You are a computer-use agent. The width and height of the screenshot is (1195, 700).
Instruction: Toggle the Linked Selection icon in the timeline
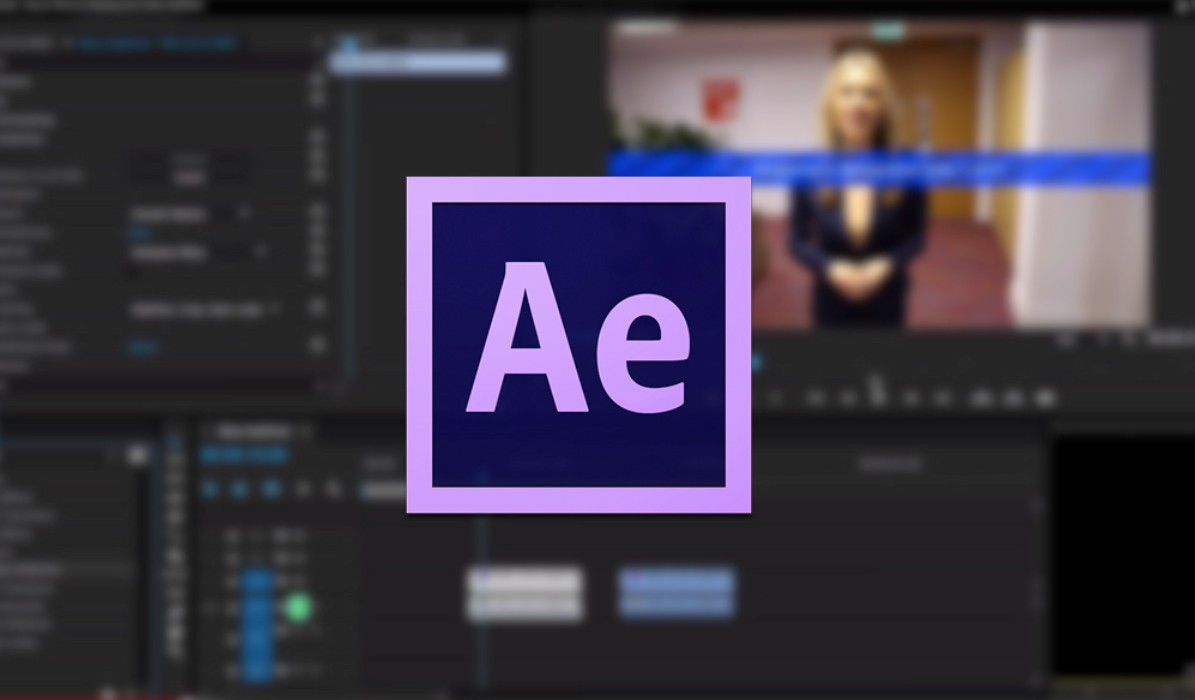pyautogui.click(x=271, y=489)
